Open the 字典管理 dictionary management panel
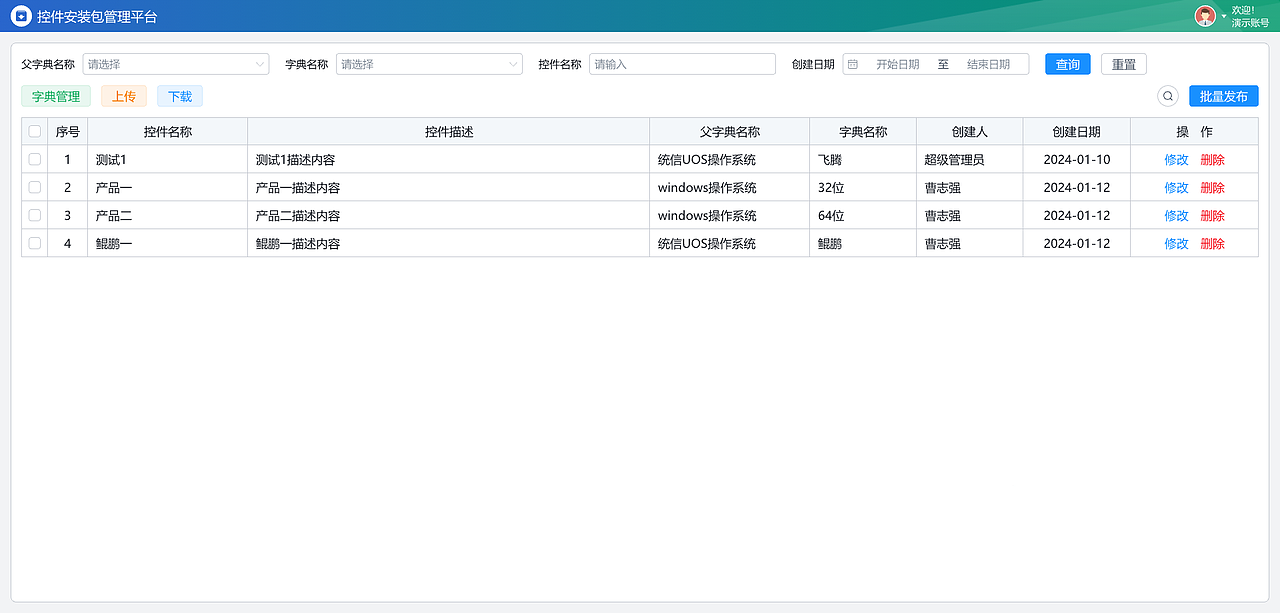 (x=56, y=96)
